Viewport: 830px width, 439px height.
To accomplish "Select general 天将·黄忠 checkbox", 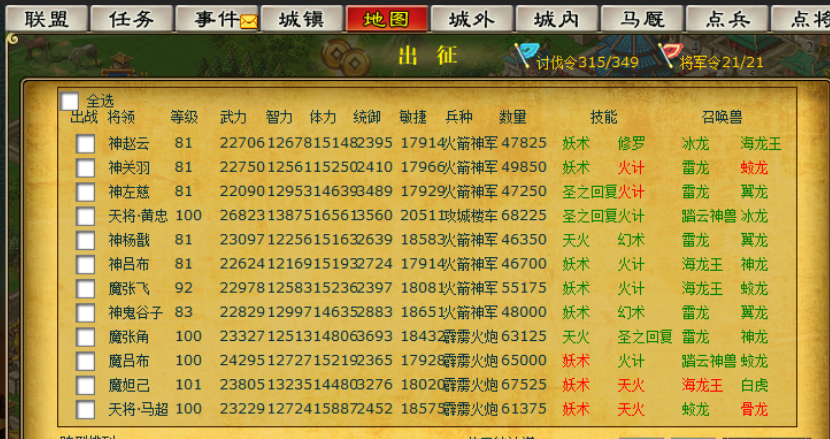I will click(x=86, y=216).
